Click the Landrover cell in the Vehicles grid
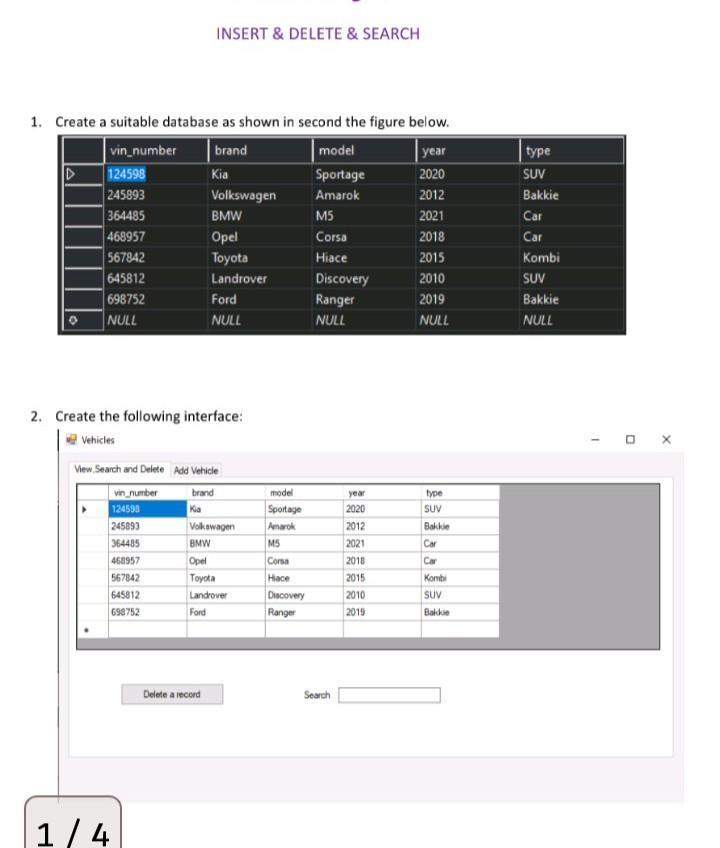Image resolution: width=720 pixels, height=848 pixels. (226, 595)
